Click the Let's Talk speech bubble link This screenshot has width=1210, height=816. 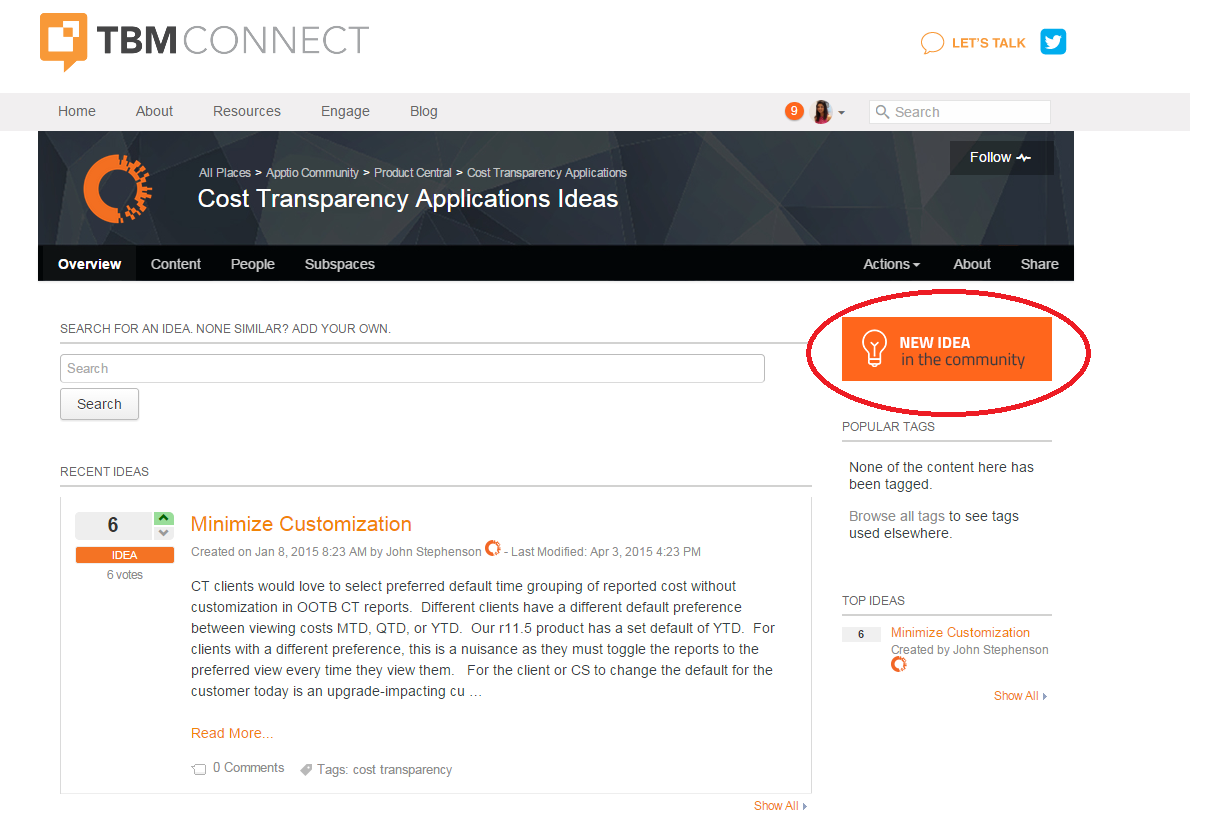(x=973, y=43)
